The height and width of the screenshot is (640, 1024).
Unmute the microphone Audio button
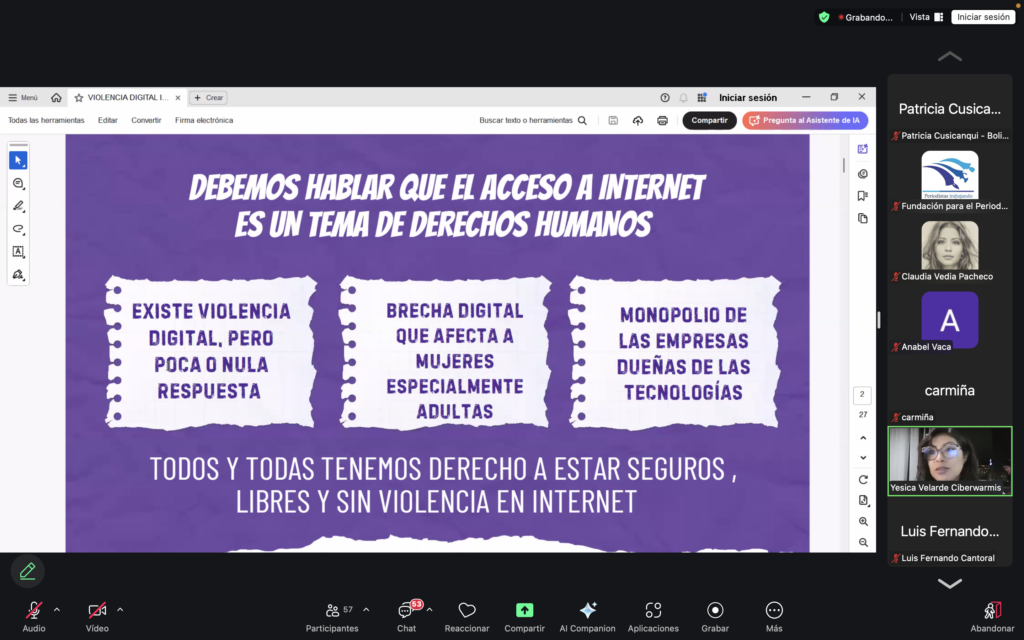[x=34, y=610]
